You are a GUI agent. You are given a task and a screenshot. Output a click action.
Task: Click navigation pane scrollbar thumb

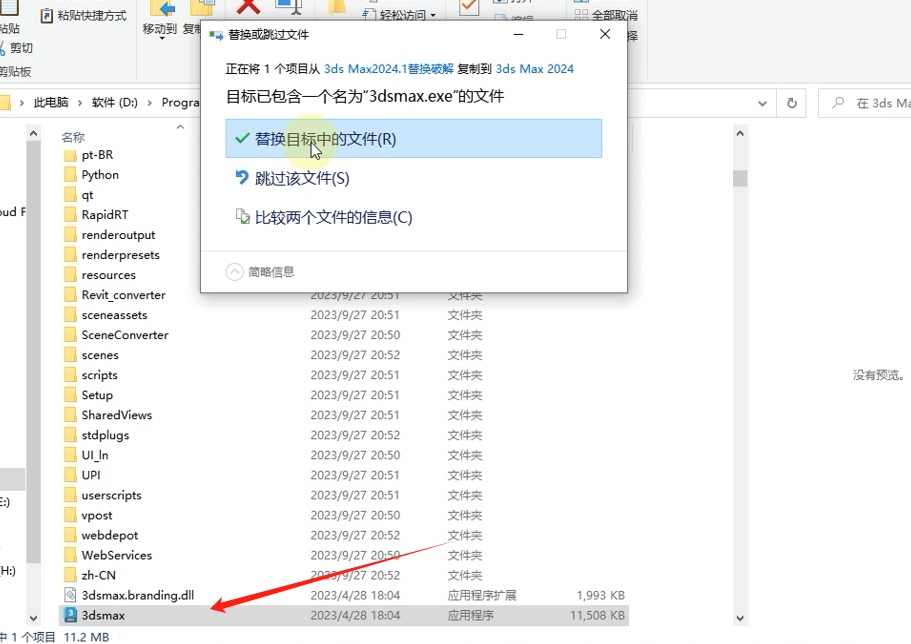point(33,352)
